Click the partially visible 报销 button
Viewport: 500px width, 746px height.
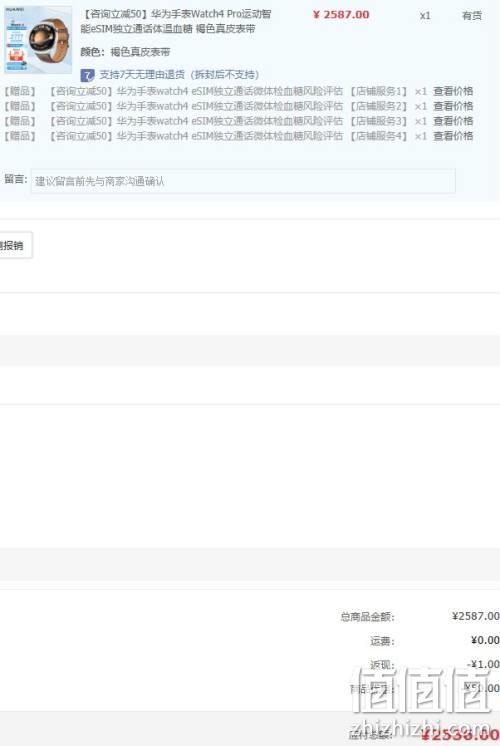tap(15, 245)
